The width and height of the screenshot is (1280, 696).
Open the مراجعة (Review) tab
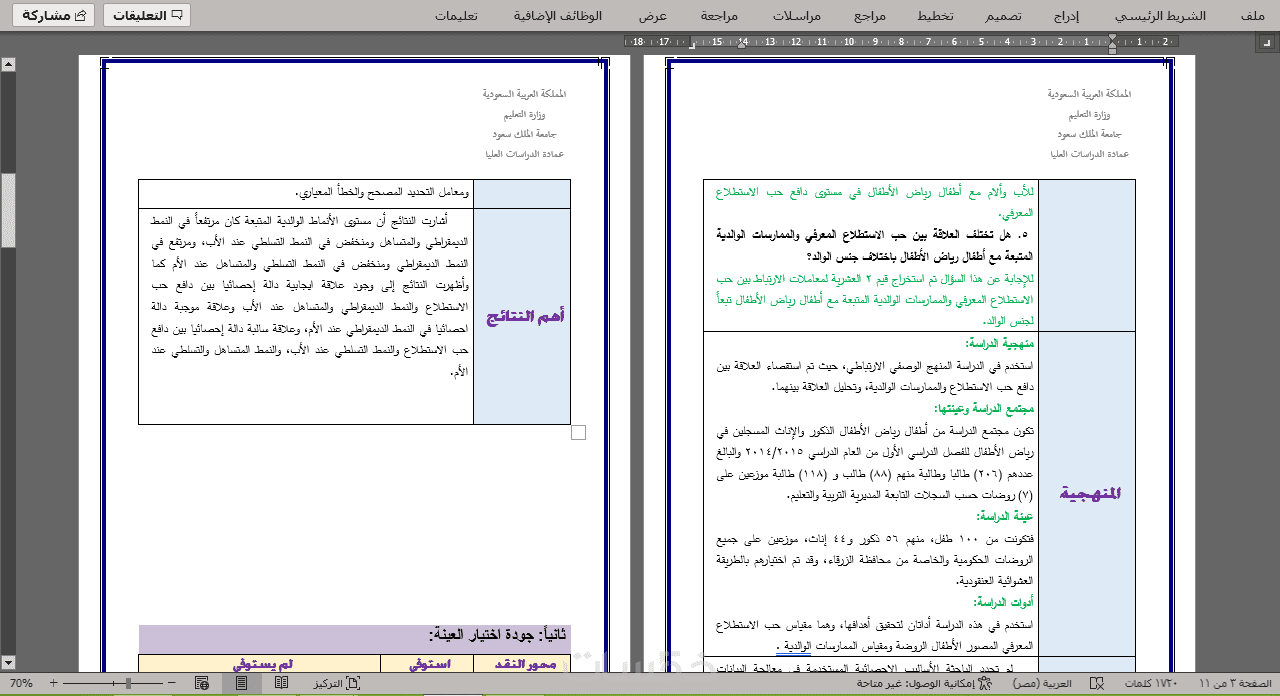click(719, 16)
